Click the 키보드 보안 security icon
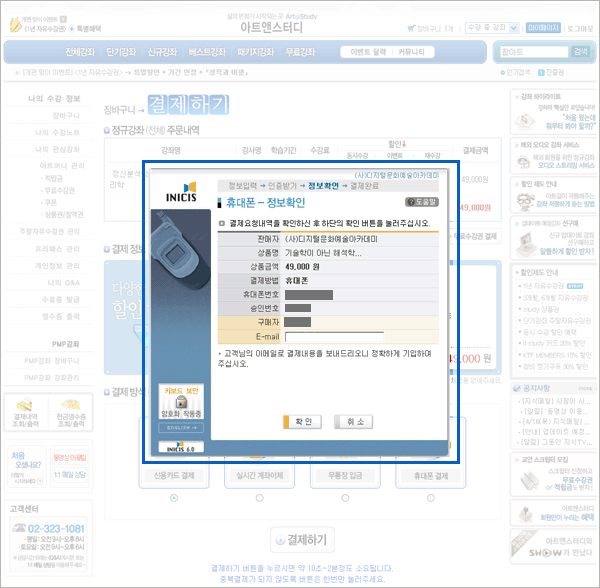 (181, 401)
